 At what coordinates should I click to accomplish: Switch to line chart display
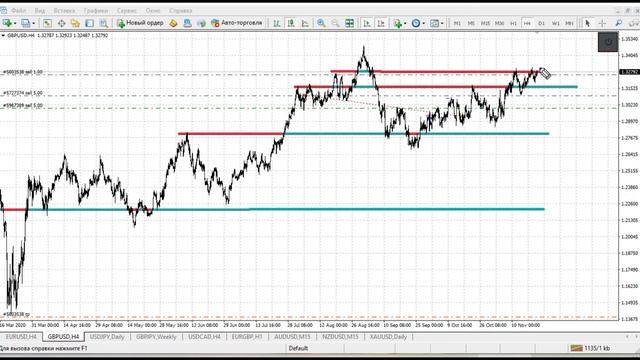click(x=305, y=23)
